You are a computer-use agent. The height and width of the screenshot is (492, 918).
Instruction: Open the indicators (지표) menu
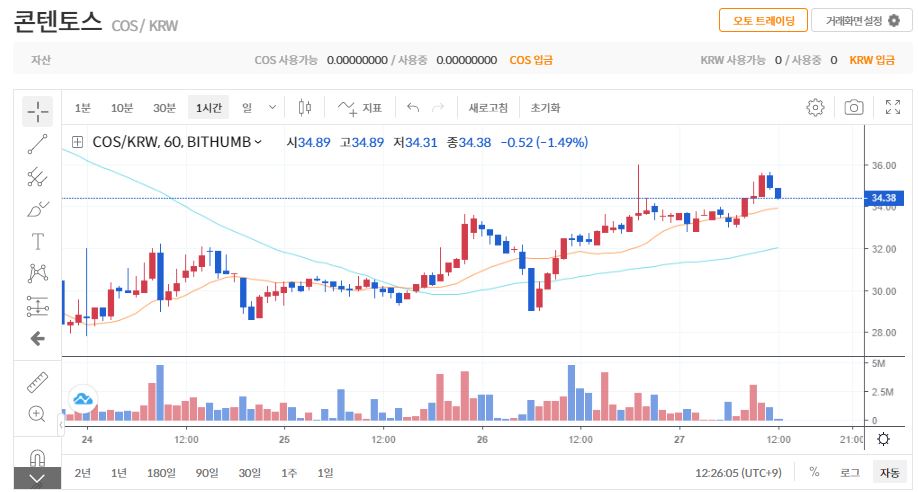click(x=359, y=108)
